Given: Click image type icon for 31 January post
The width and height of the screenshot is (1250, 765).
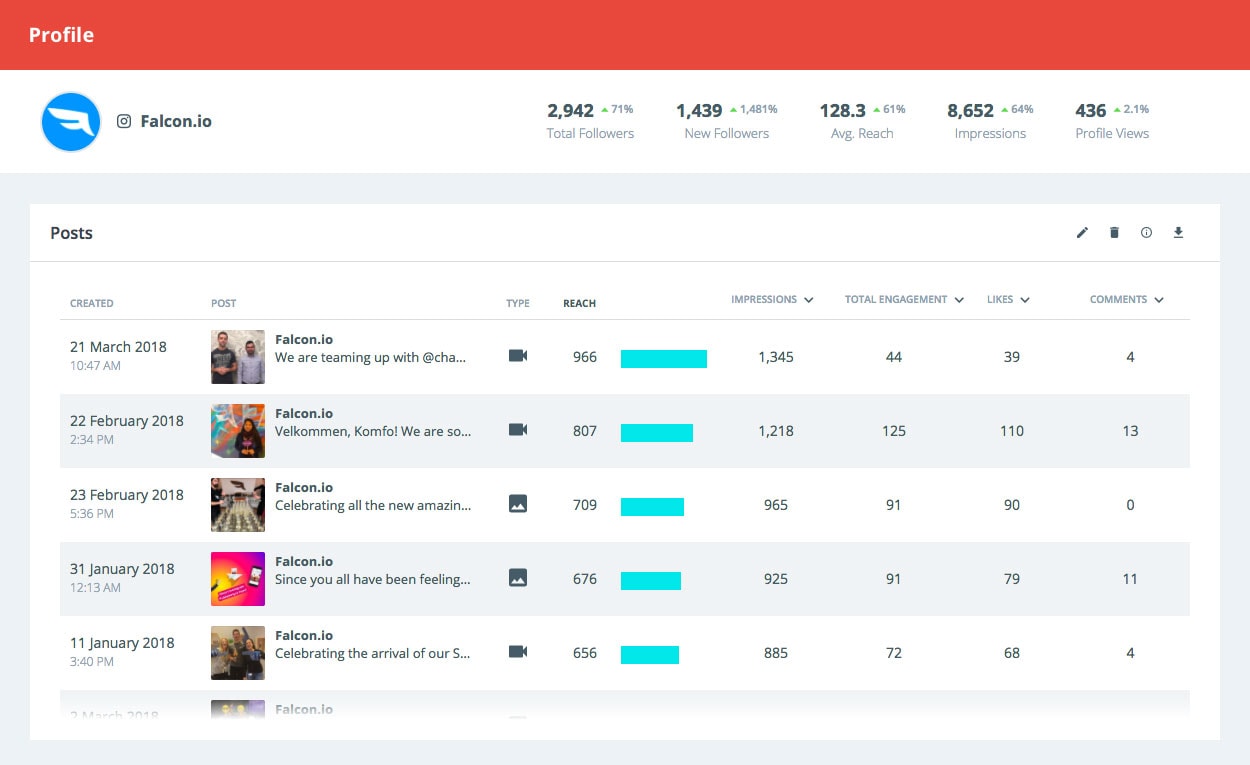Looking at the screenshot, I should tap(518, 578).
